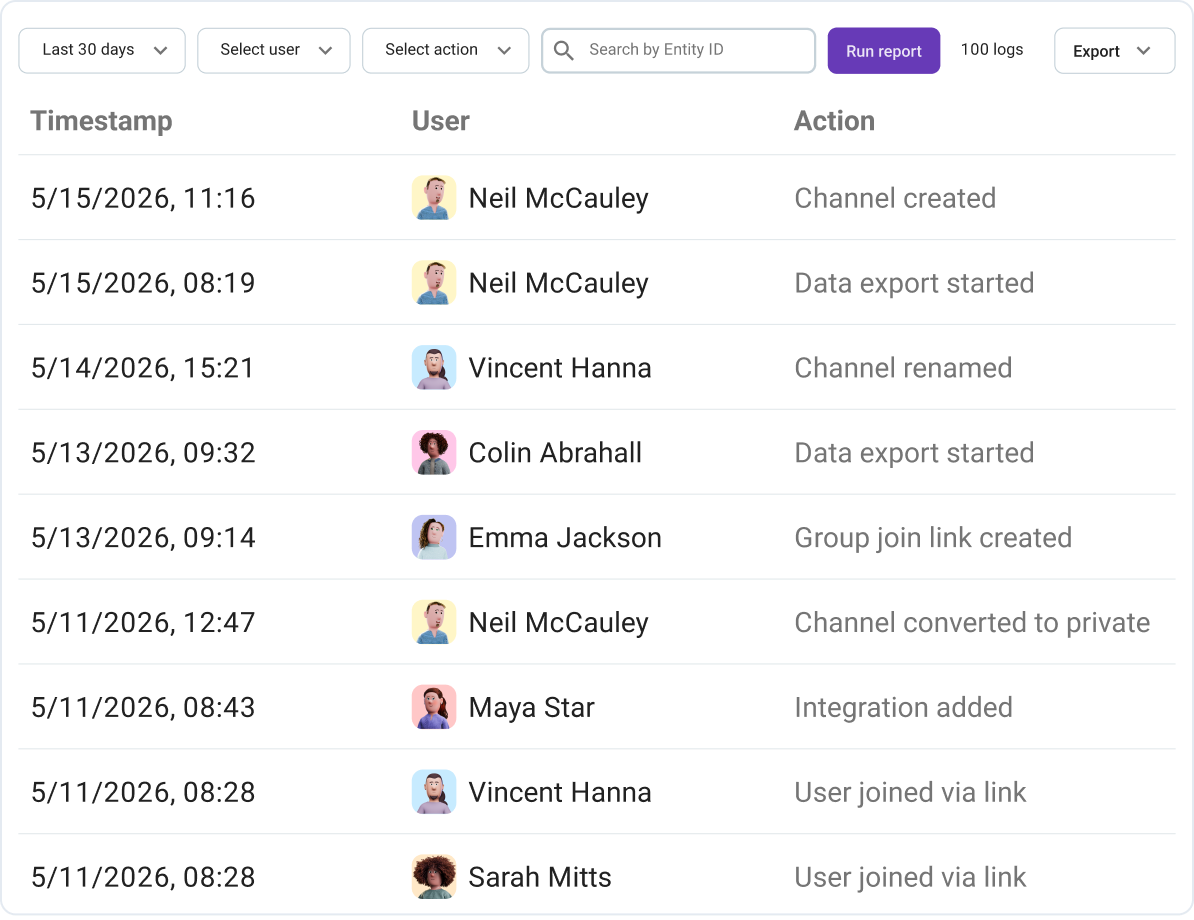Open Maya Star's avatar picture
The image size is (1194, 920).
click(434, 708)
